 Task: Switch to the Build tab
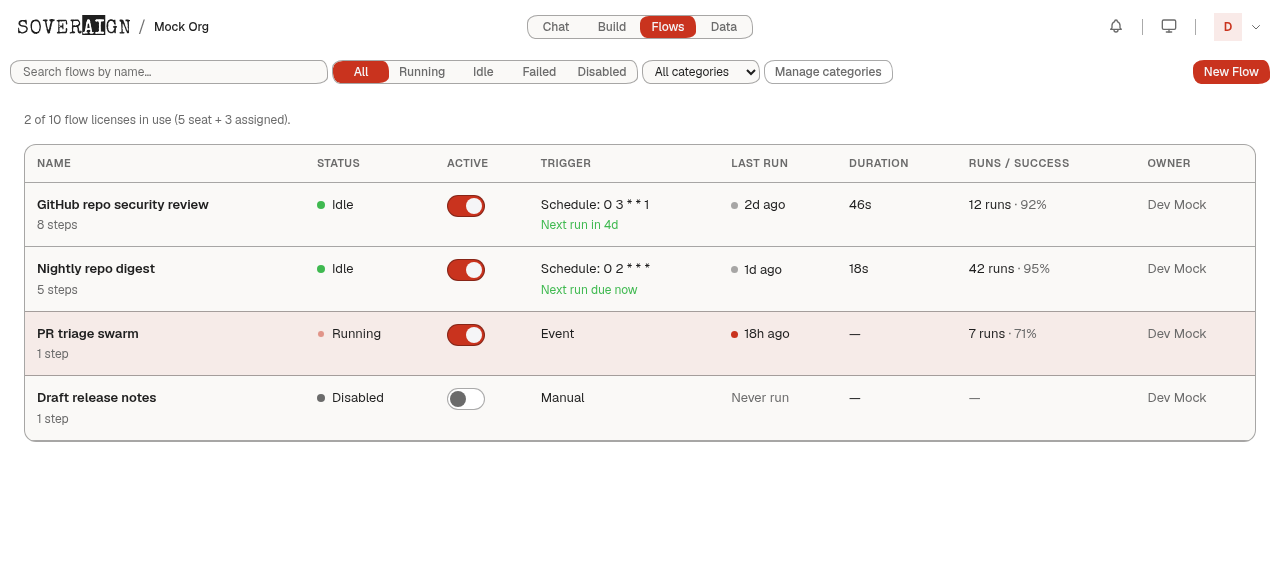pos(612,27)
